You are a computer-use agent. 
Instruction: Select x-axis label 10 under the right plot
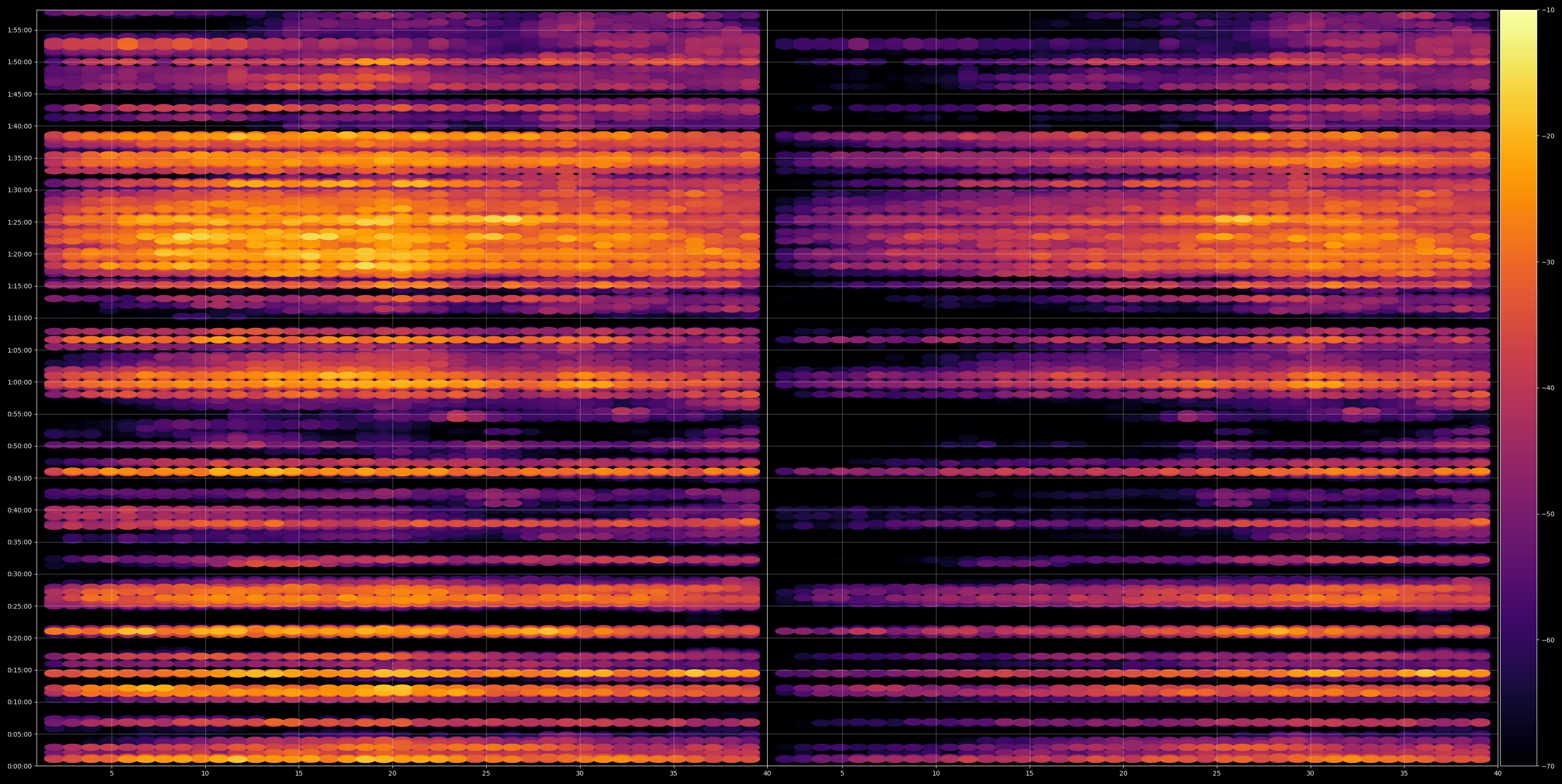[x=936, y=774]
